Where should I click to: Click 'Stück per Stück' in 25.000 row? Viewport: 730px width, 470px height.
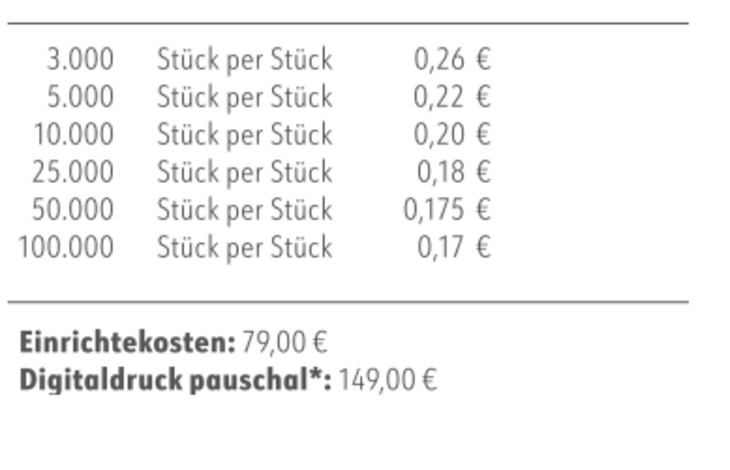(x=245, y=173)
